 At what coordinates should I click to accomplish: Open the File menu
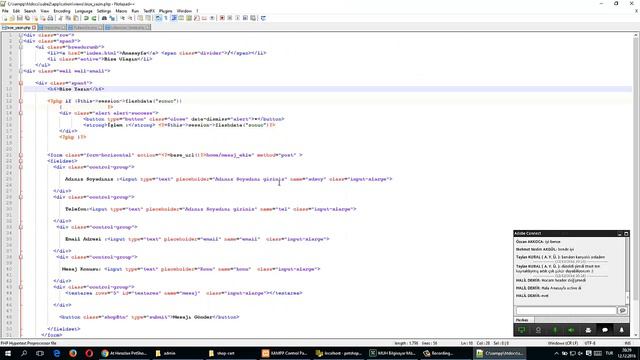(x=5, y=11)
